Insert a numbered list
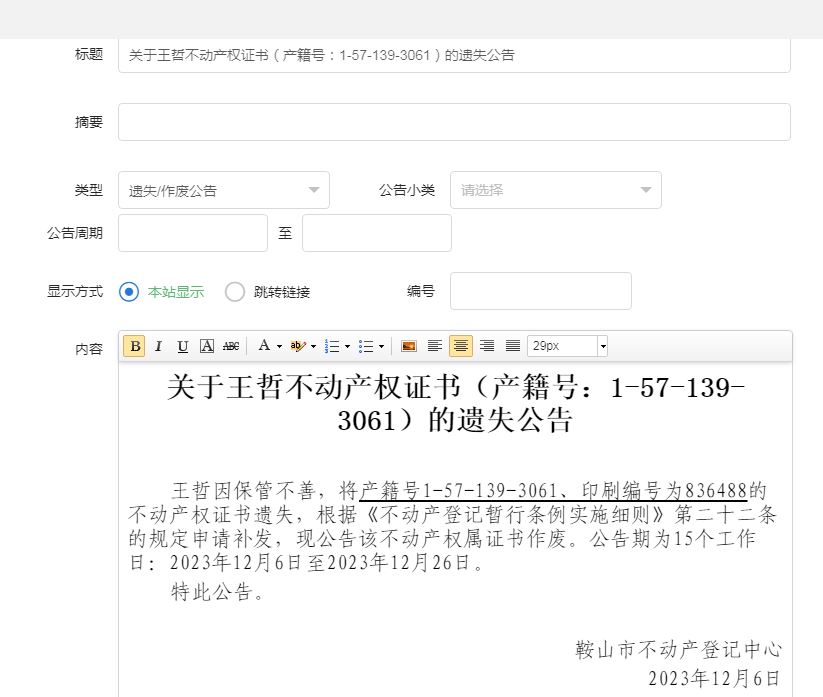The width and height of the screenshot is (823, 697). pos(332,346)
